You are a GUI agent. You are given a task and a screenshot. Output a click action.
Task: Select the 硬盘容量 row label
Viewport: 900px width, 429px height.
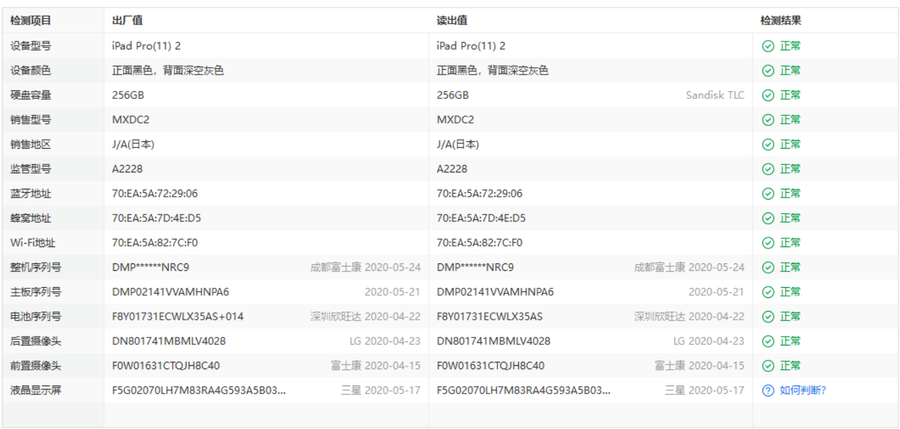click(30, 95)
